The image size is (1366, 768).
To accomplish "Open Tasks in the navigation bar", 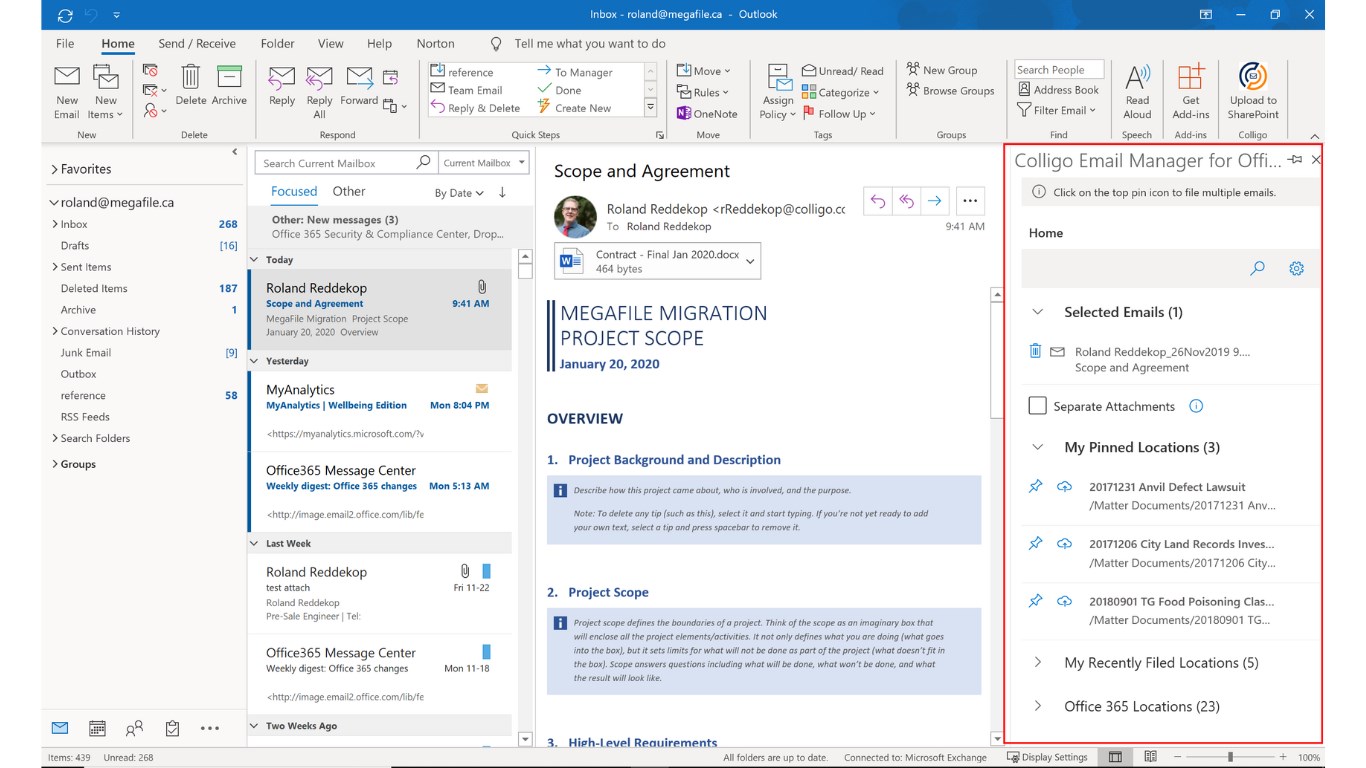I will pyautogui.click(x=172, y=728).
